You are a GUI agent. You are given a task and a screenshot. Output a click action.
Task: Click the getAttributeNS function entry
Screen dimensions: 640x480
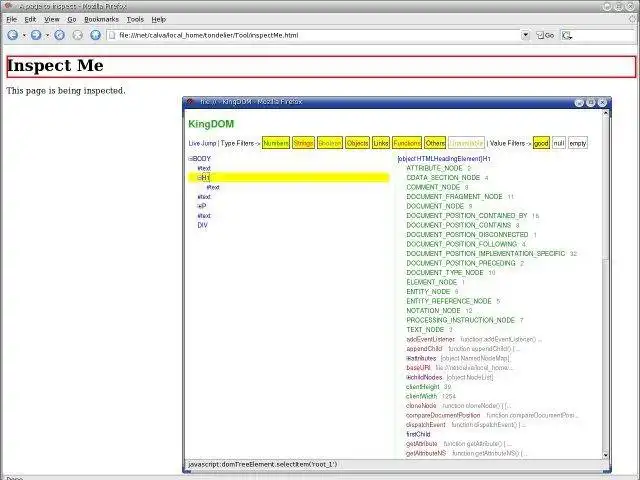pos(426,453)
